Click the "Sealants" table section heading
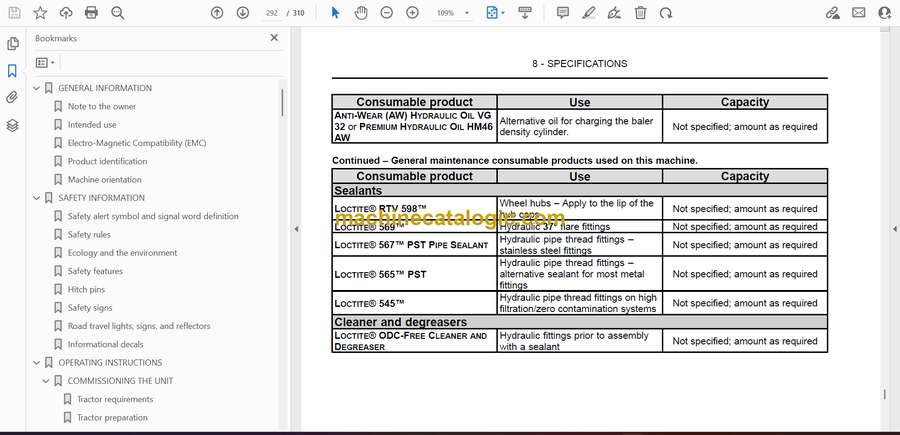This screenshot has height=435, width=900. click(x=358, y=191)
